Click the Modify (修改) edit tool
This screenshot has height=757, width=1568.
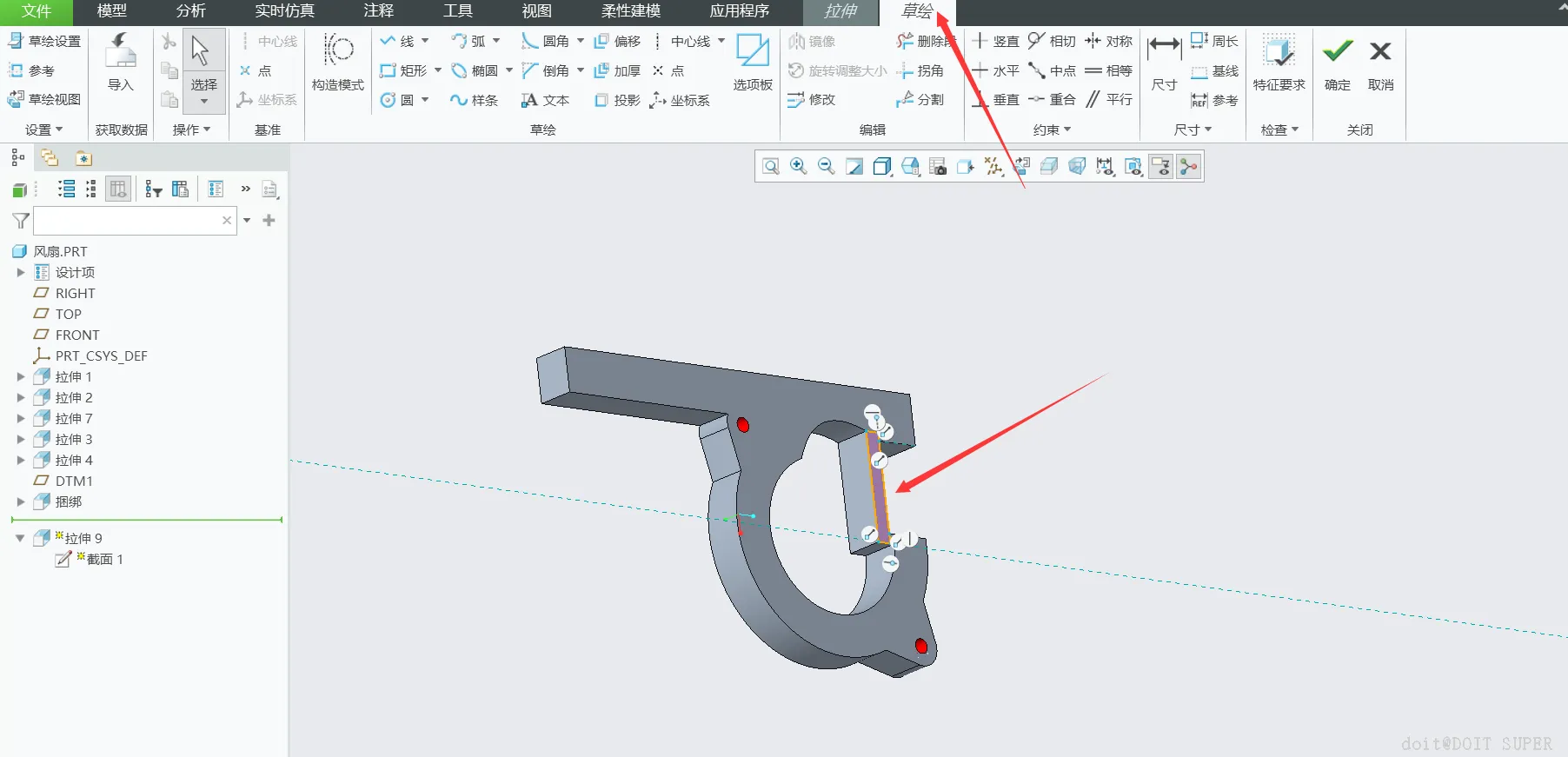click(812, 100)
